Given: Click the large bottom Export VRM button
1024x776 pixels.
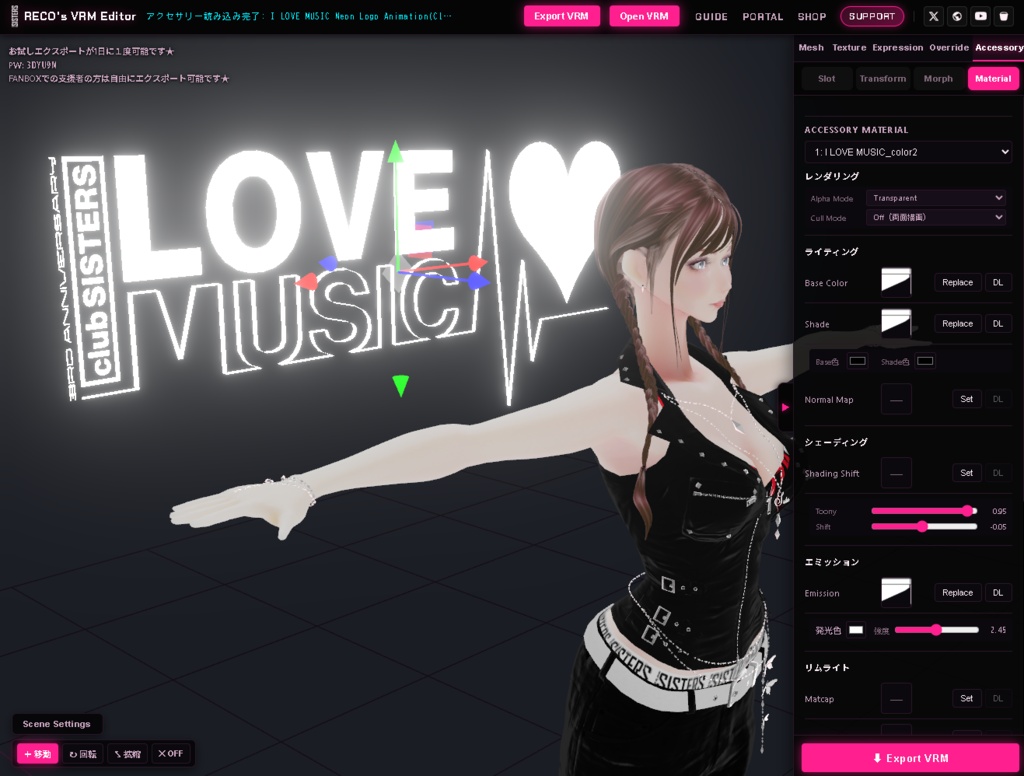Looking at the screenshot, I should (x=910, y=758).
